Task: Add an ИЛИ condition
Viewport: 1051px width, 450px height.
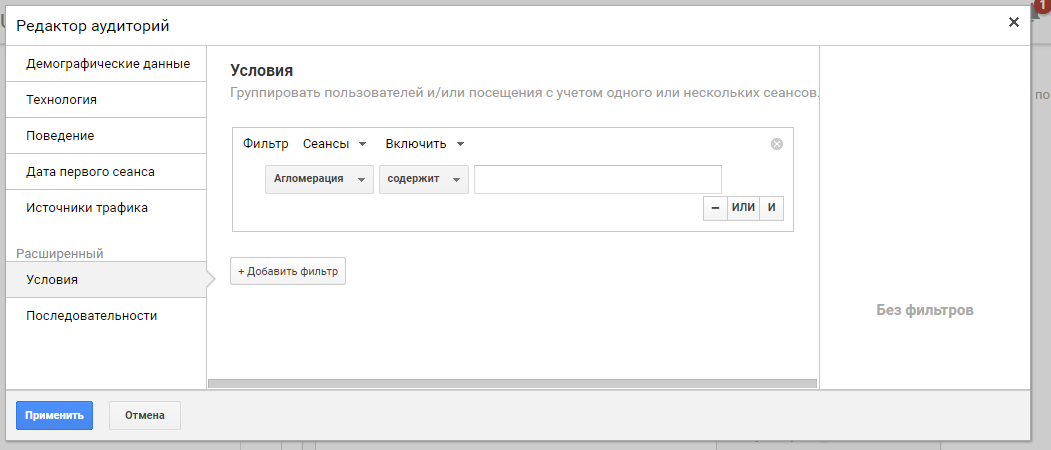Action: point(743,208)
